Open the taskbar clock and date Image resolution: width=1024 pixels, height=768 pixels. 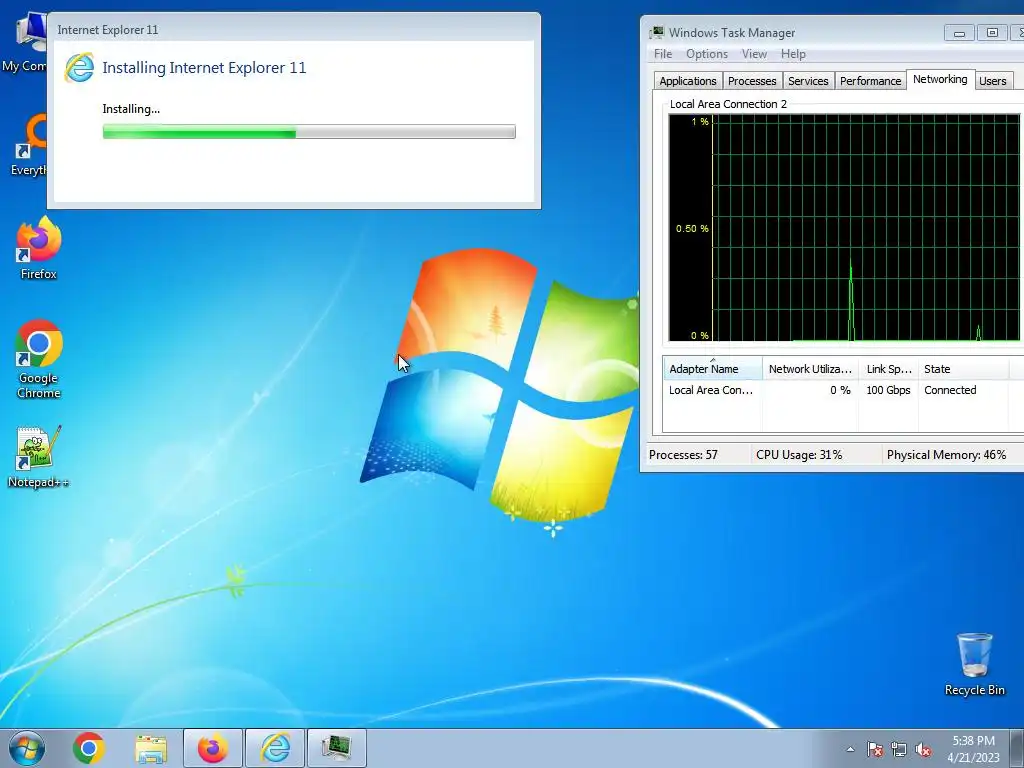(973, 749)
